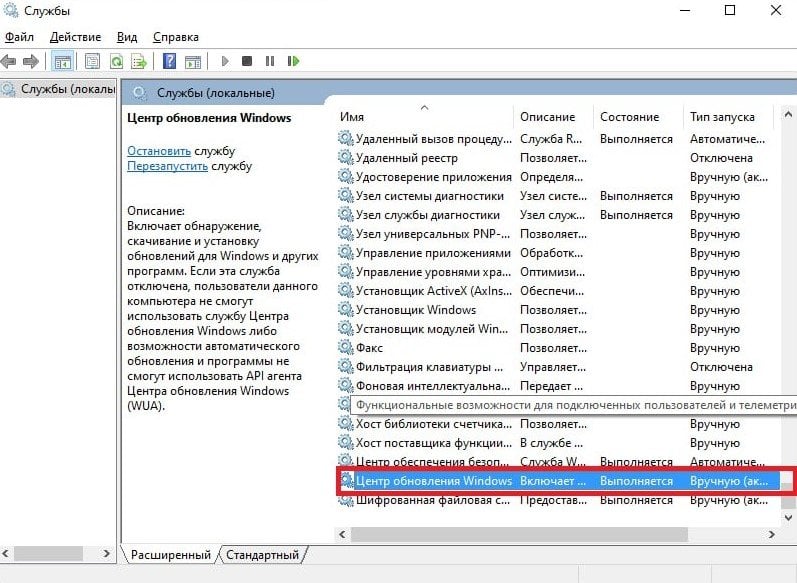Image resolution: width=797 pixels, height=583 pixels.
Task: Click the left pane scroll right arrow
Action: coord(106,553)
